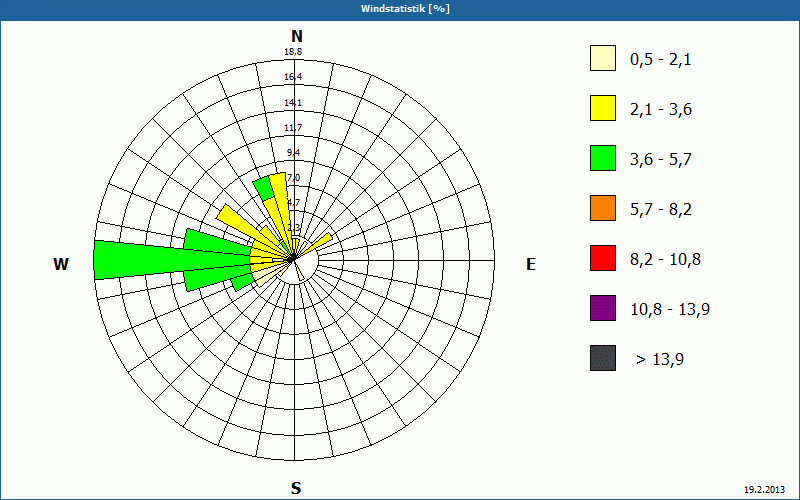
Task: Click the 18,8 radial axis value
Action: coord(293,52)
